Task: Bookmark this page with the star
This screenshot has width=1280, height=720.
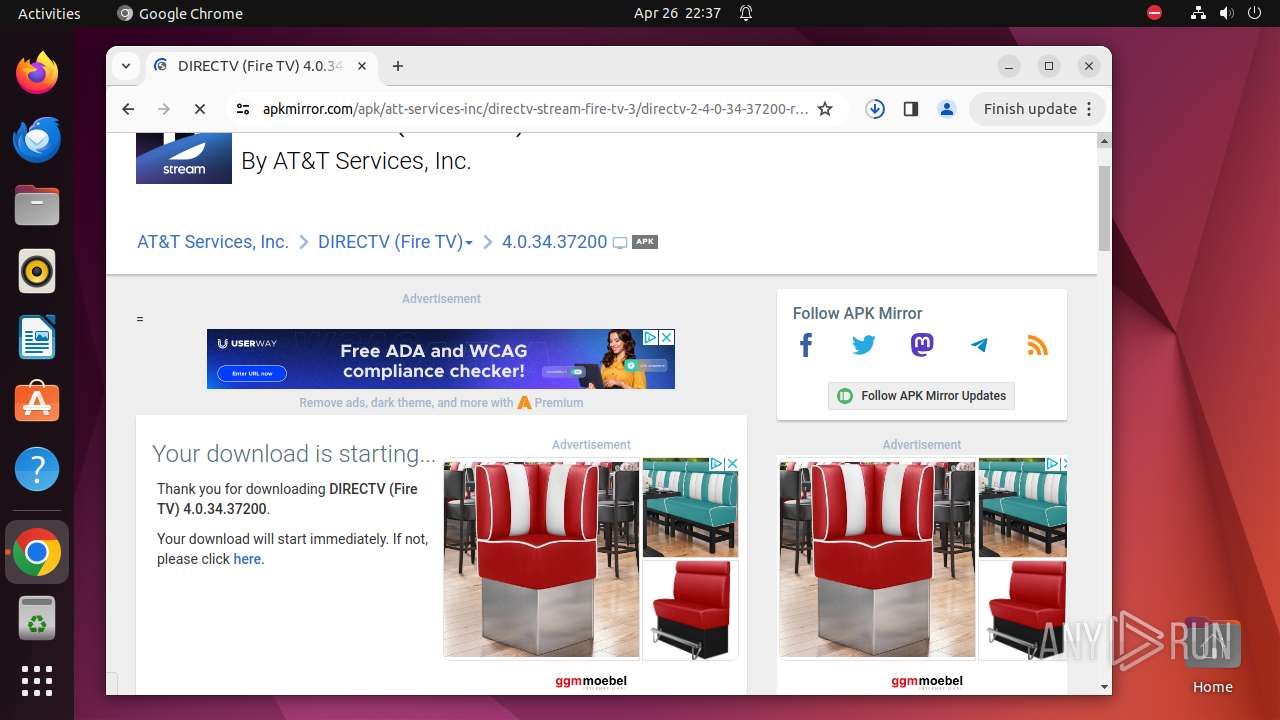Action: pos(825,109)
